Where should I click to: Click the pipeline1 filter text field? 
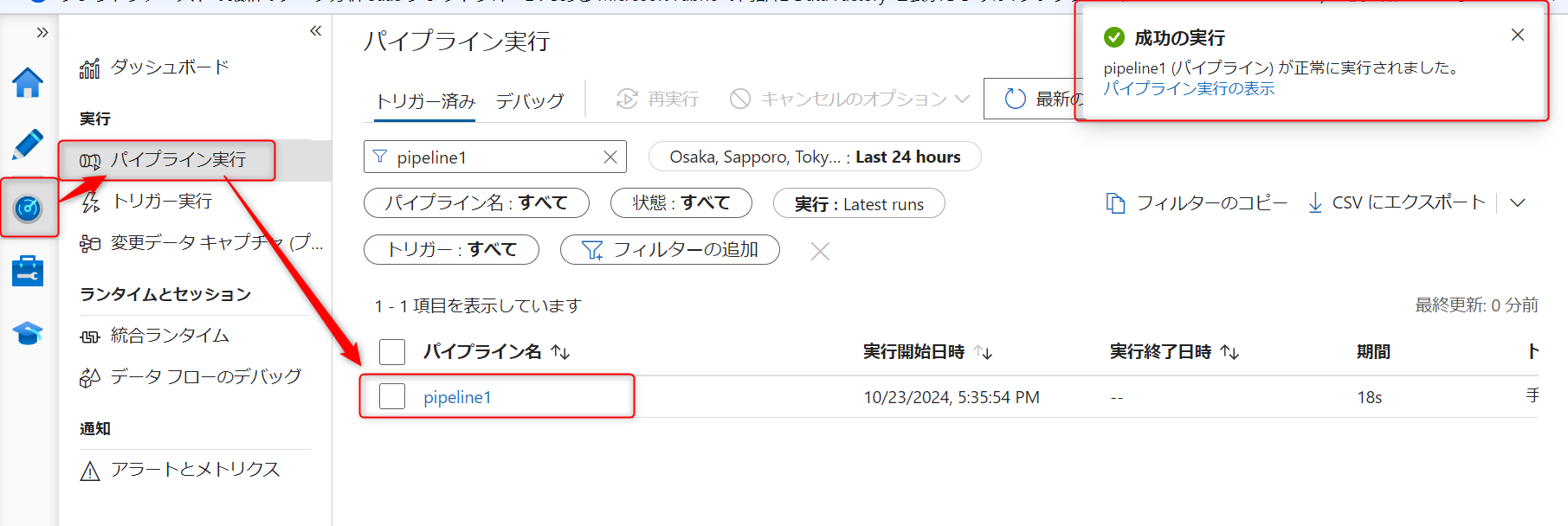coord(495,157)
